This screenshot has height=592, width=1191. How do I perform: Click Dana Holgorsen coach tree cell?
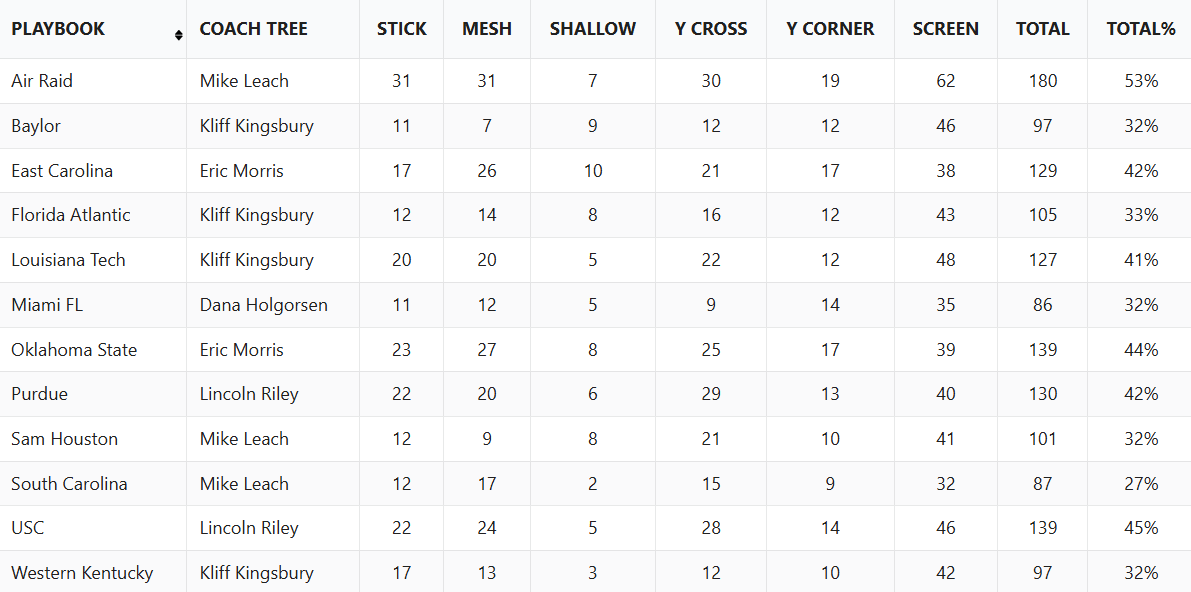264,305
